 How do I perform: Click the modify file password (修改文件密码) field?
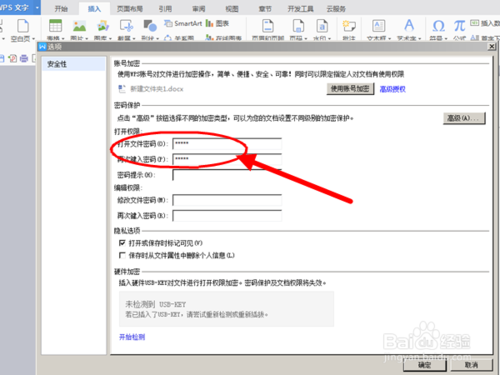pyautogui.click(x=227, y=200)
